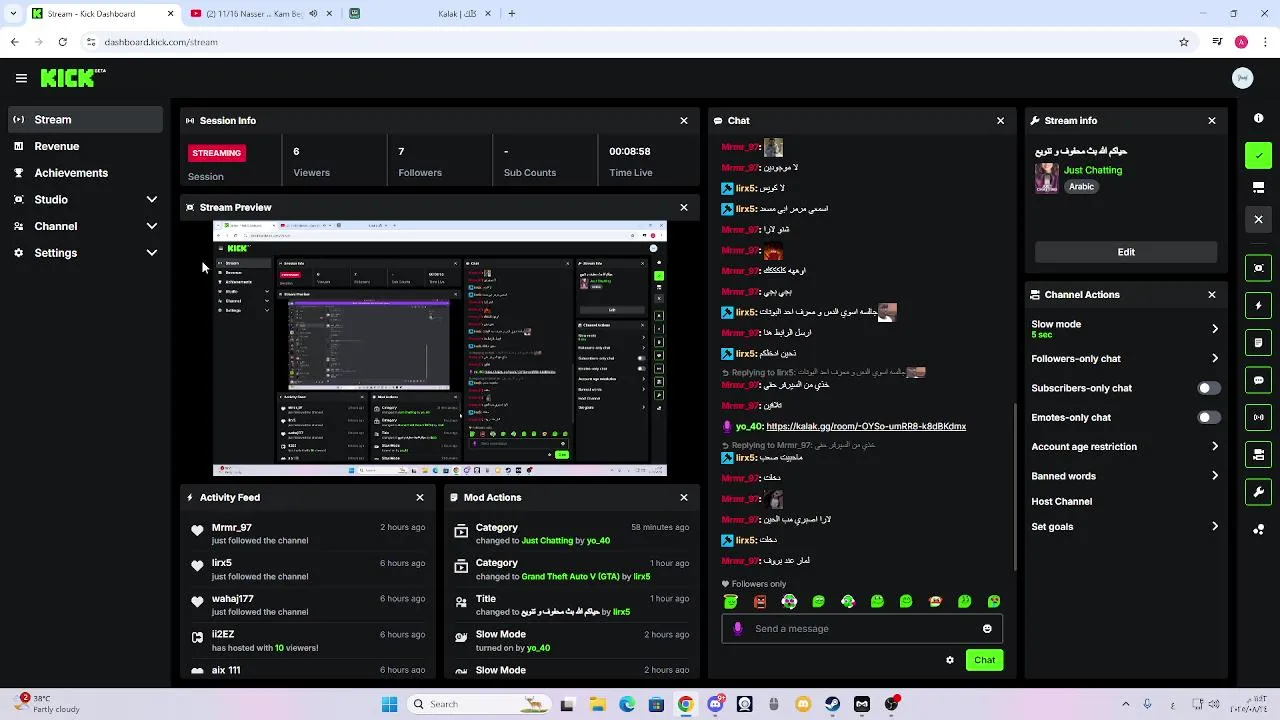Toggle the Session Info broadcast icon in right bar
Image resolution: width=1280 pixels, height=720 pixels.
coord(1258,417)
